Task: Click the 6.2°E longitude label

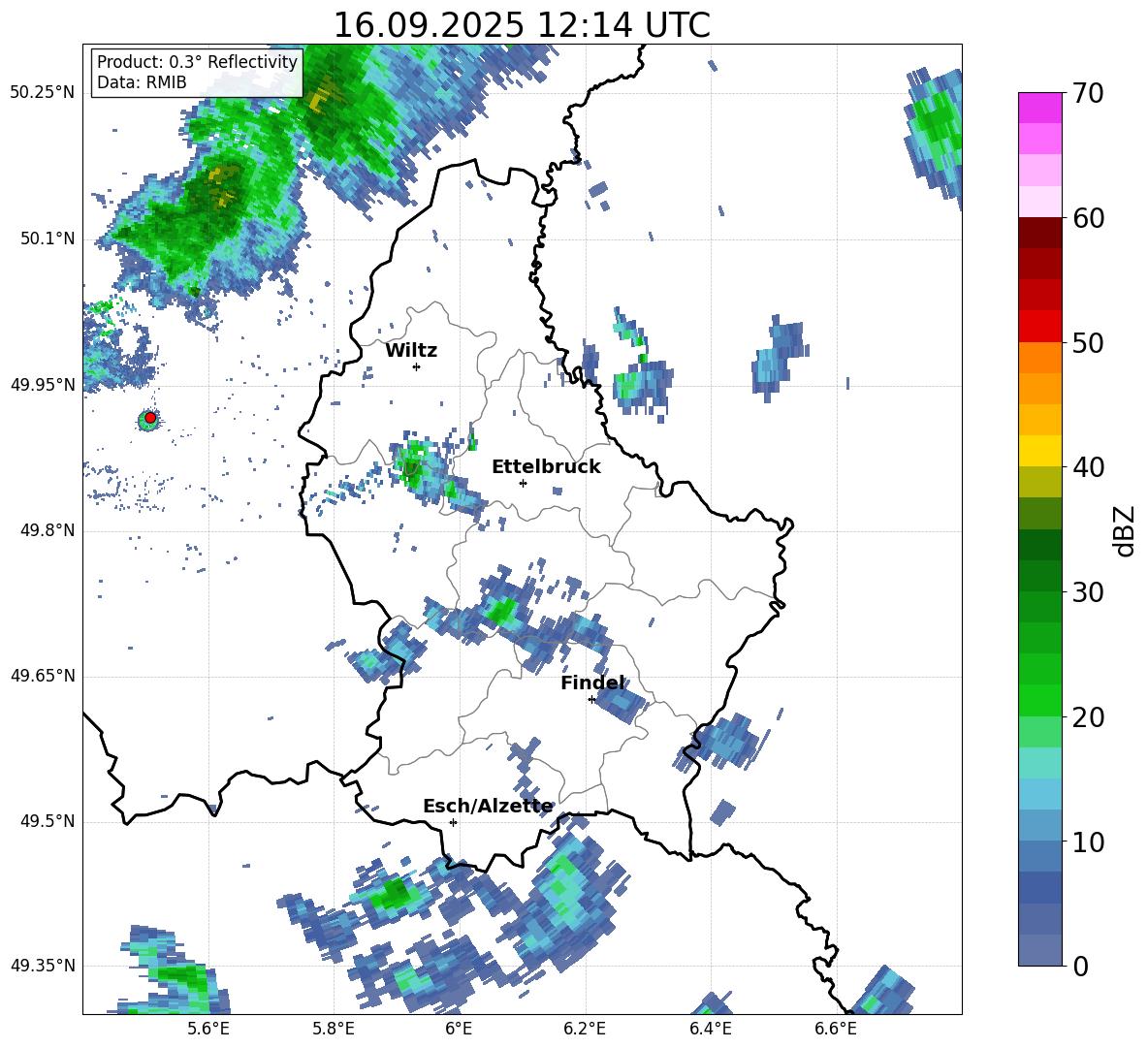Action: 585,1029
